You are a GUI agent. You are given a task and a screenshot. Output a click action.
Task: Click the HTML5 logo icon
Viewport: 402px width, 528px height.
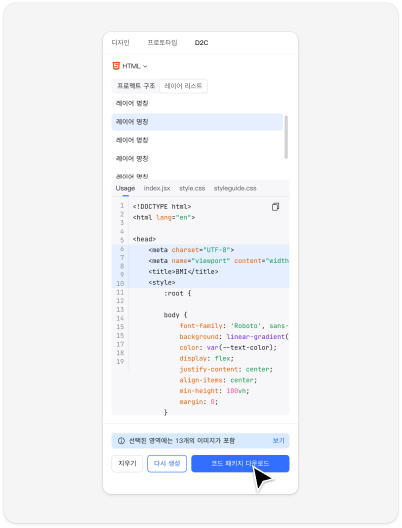coord(116,66)
